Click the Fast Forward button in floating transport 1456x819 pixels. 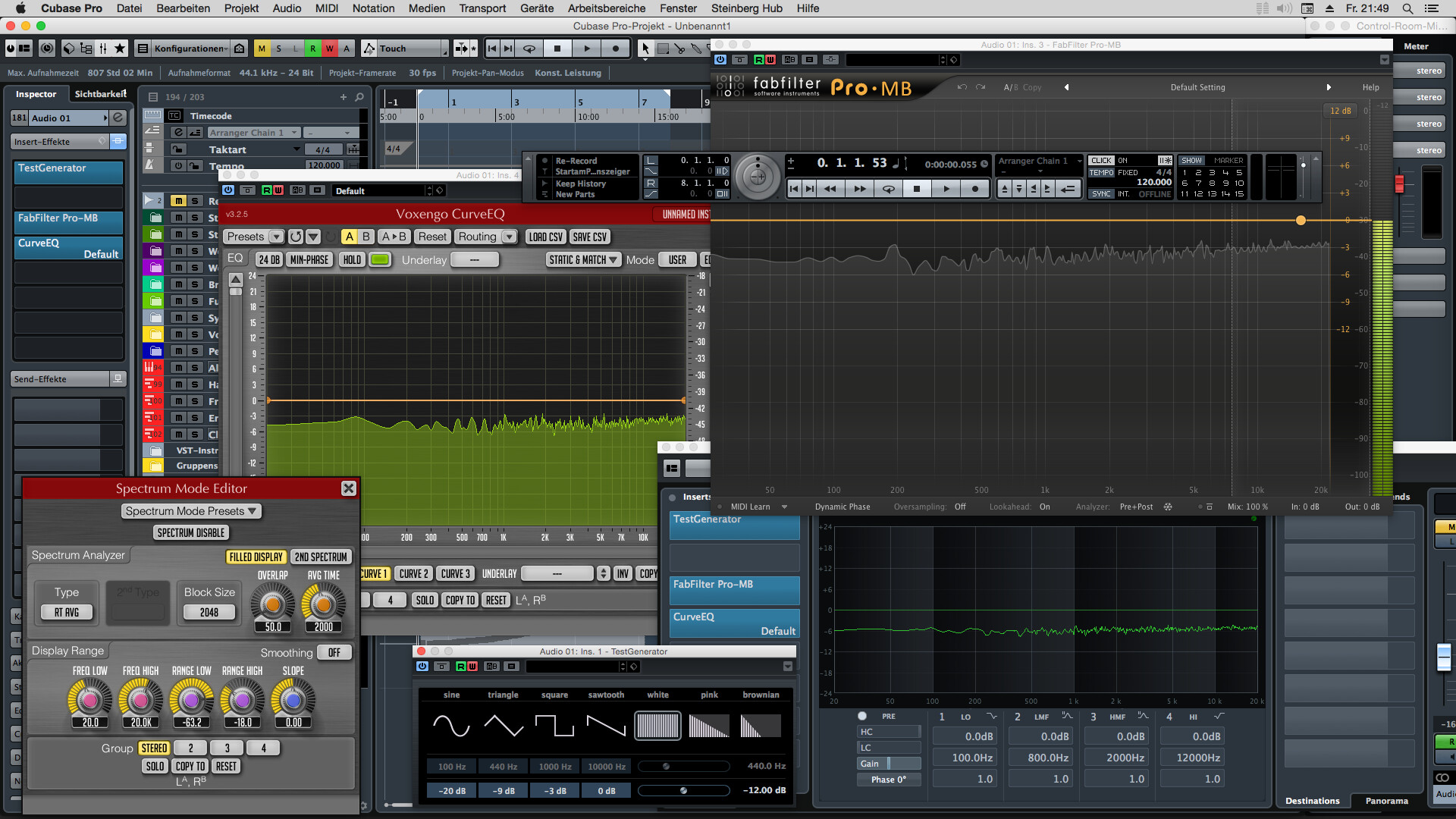pos(859,189)
